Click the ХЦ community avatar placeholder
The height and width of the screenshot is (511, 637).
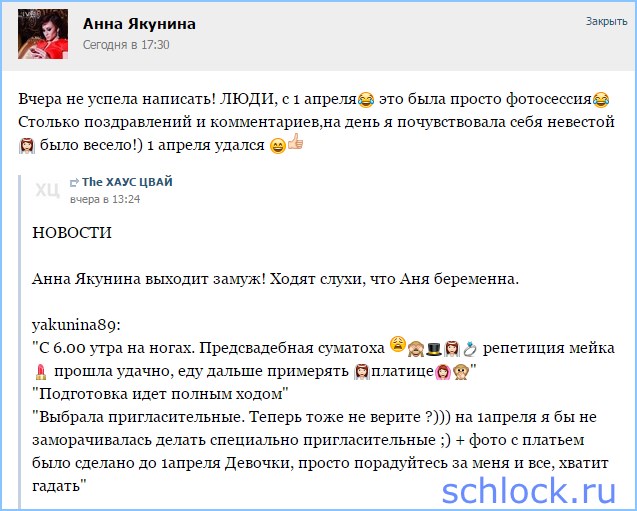point(46,190)
